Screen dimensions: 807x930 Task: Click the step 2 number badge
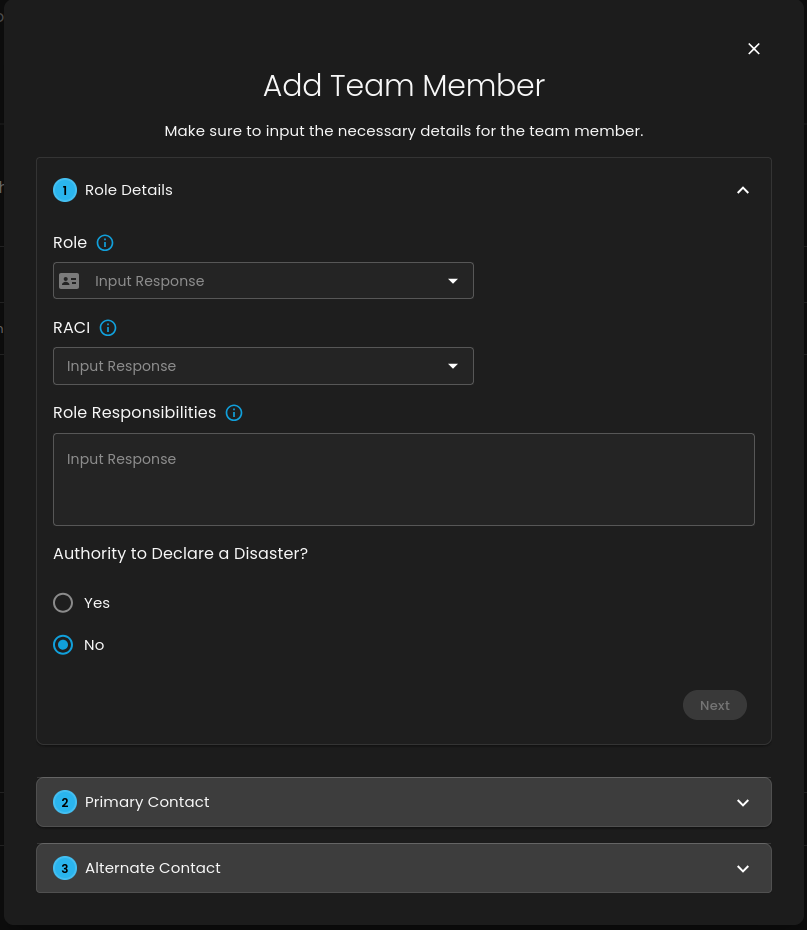coord(65,802)
